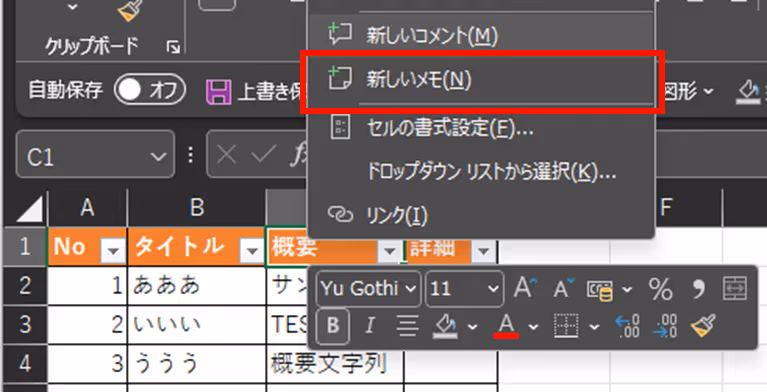Toggle Italic in mini toolbar
Viewport: 767px width, 392px height.
coord(370,325)
